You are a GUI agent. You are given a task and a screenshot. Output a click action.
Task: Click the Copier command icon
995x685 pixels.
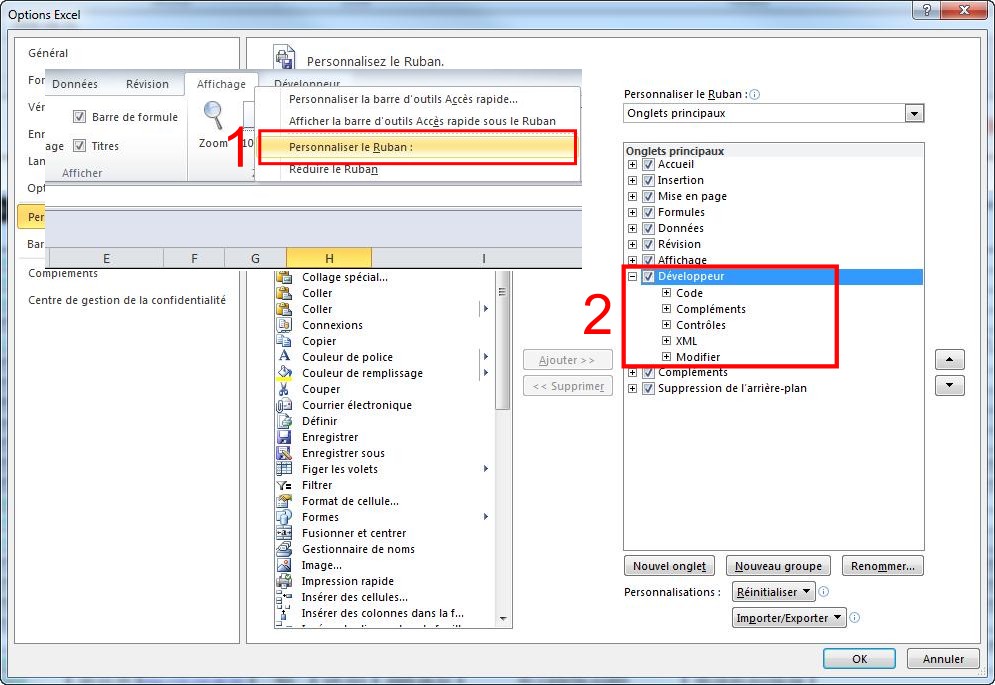point(284,341)
